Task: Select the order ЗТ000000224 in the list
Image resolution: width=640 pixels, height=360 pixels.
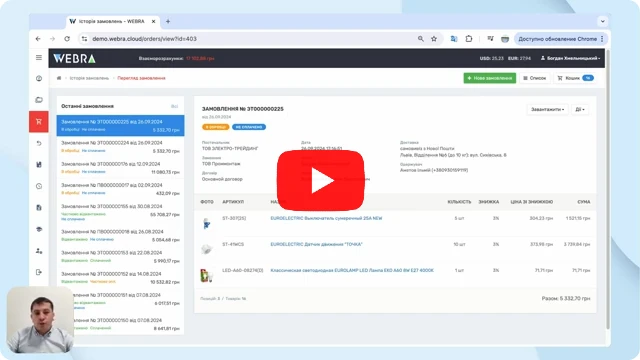Action: click(120, 147)
